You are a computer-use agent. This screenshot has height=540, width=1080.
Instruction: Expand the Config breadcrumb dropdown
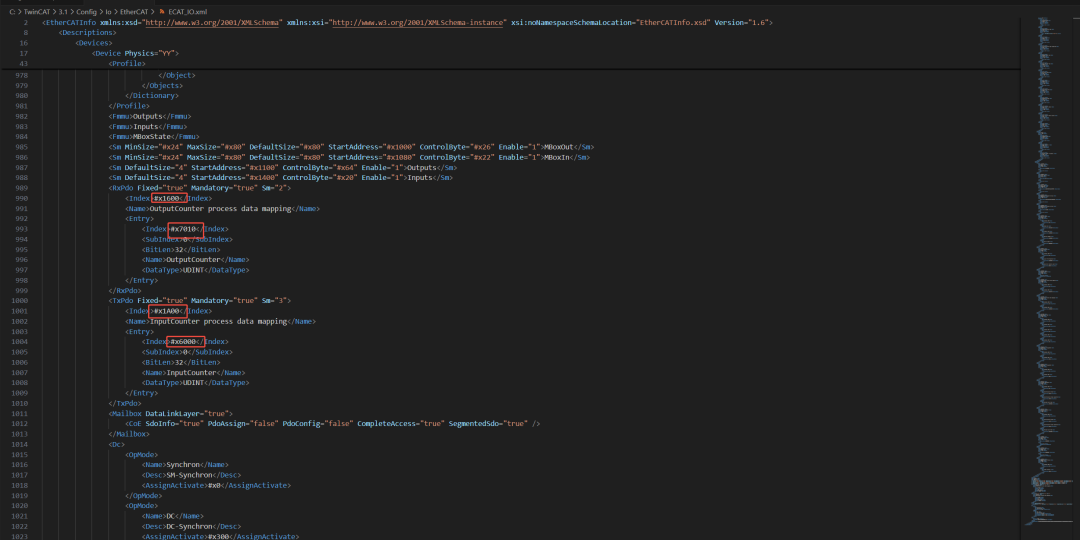tap(87, 11)
